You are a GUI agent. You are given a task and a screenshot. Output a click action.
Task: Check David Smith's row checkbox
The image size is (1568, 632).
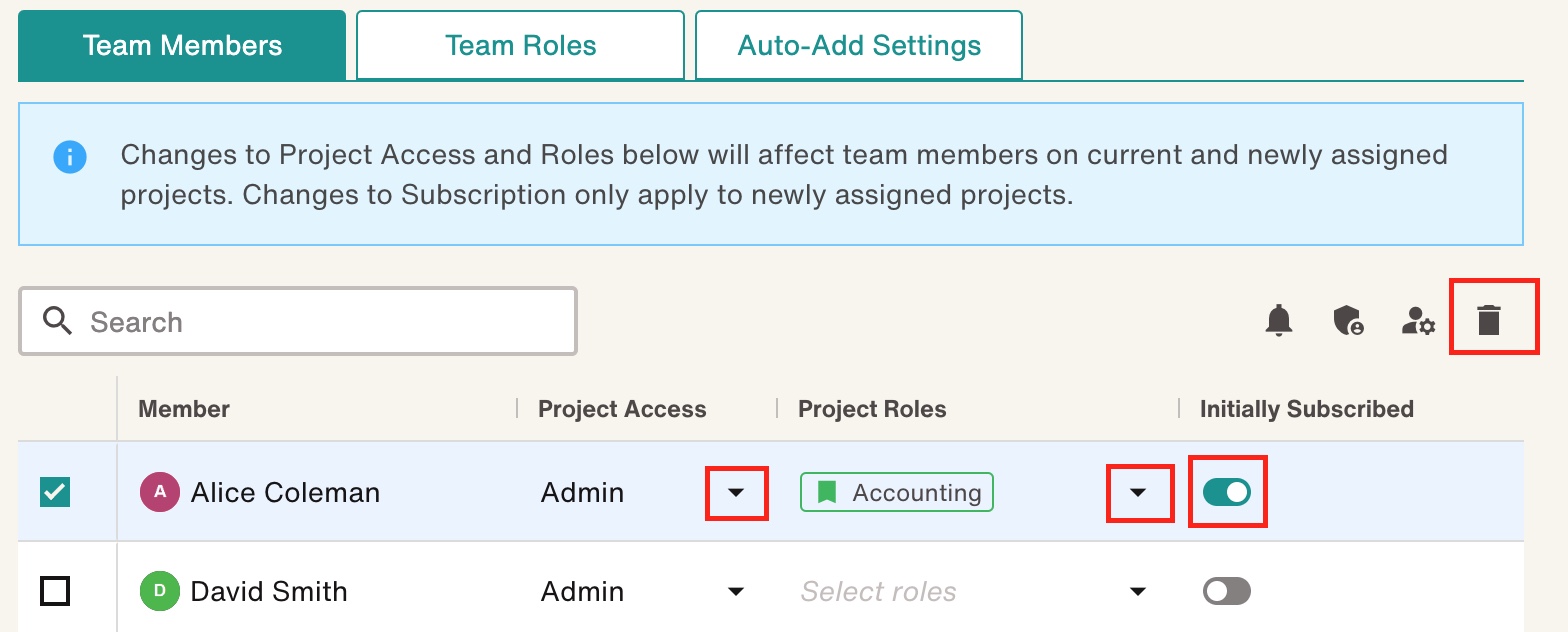[x=55, y=591]
